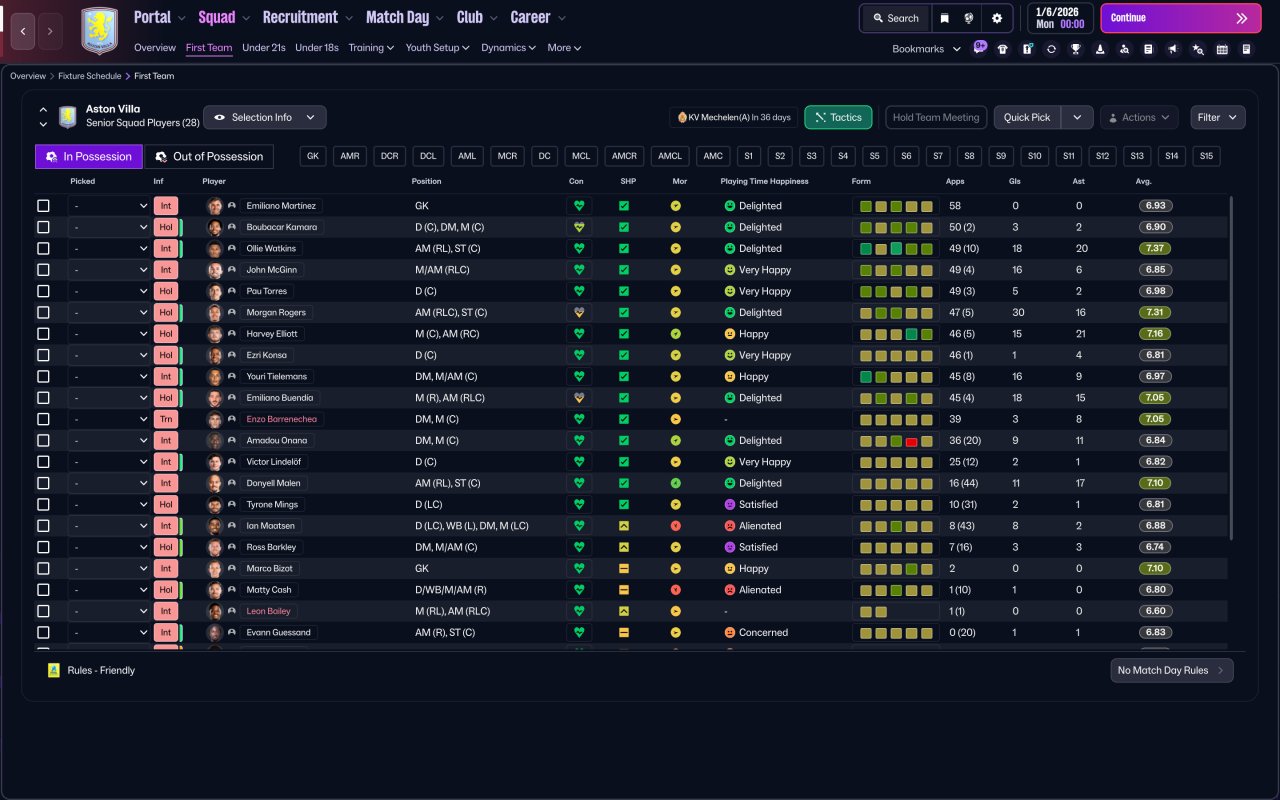Open the star search shortcut icon
This screenshot has width=1280, height=800.
click(x=1198, y=49)
